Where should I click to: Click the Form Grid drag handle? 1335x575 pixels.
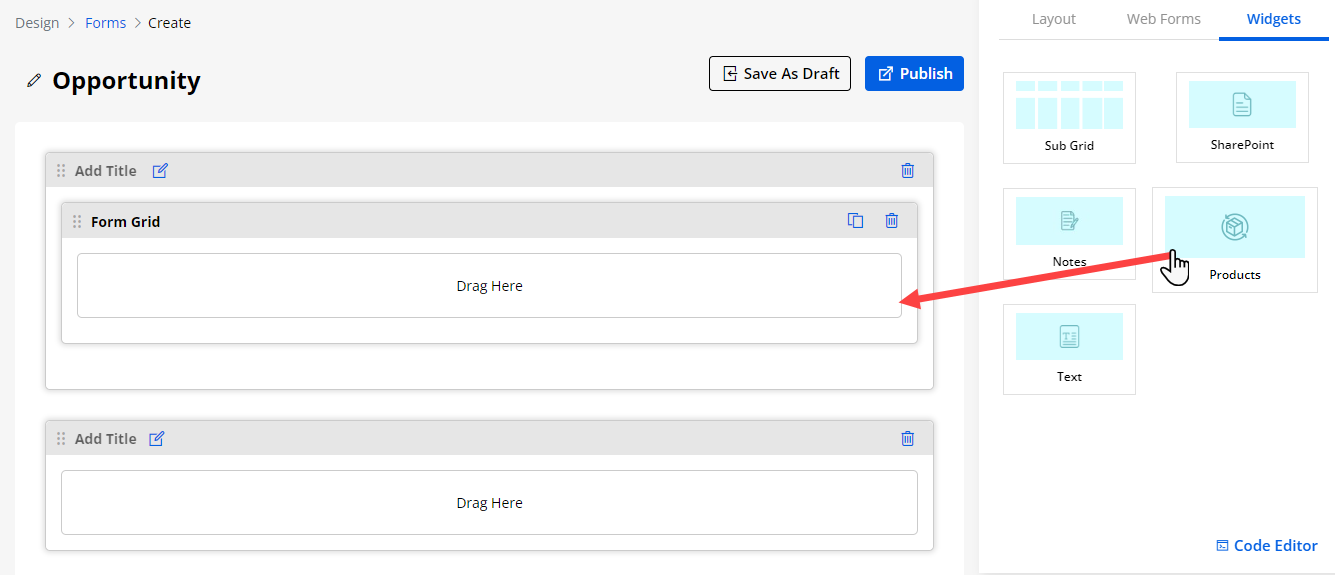coord(77,221)
